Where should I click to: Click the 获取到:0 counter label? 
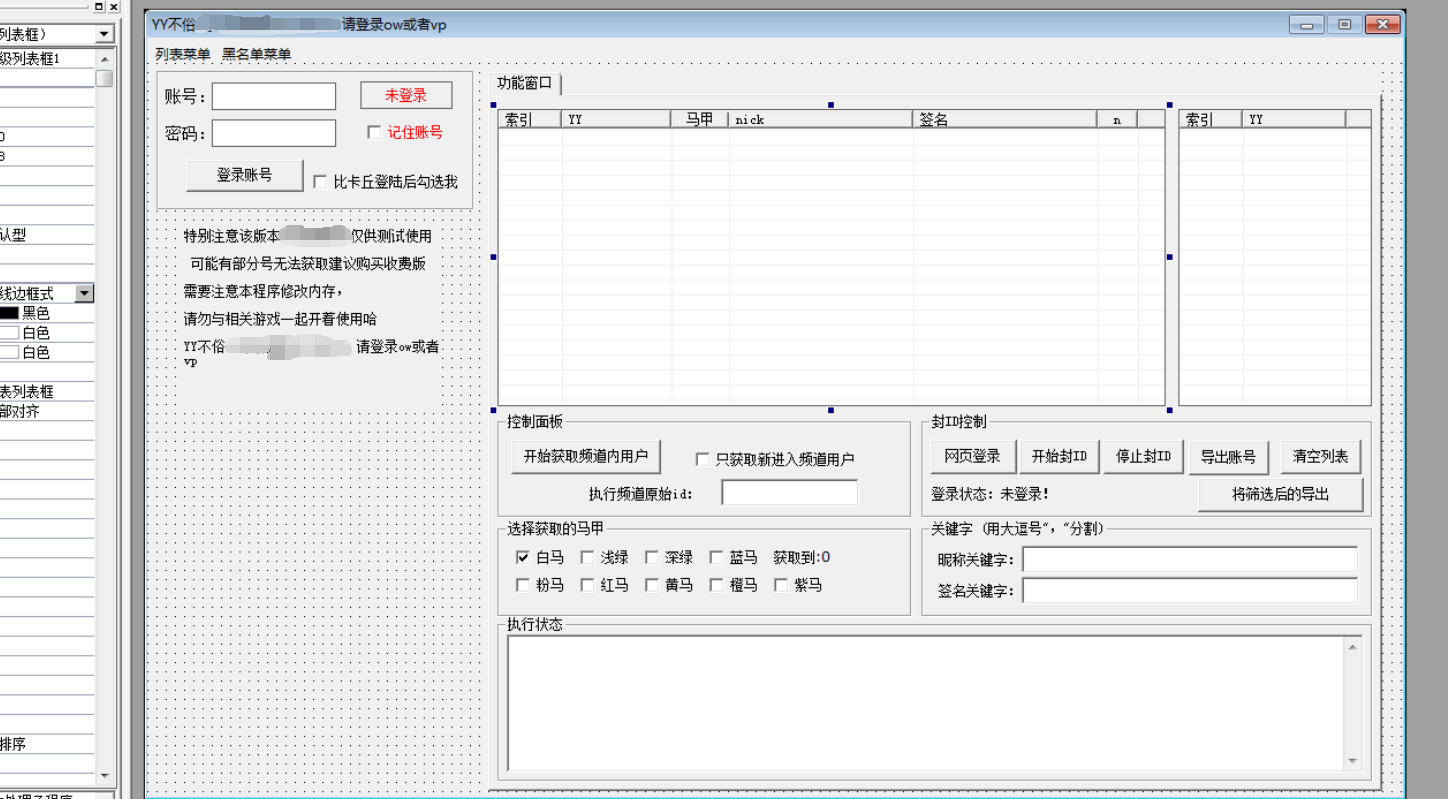[802, 558]
